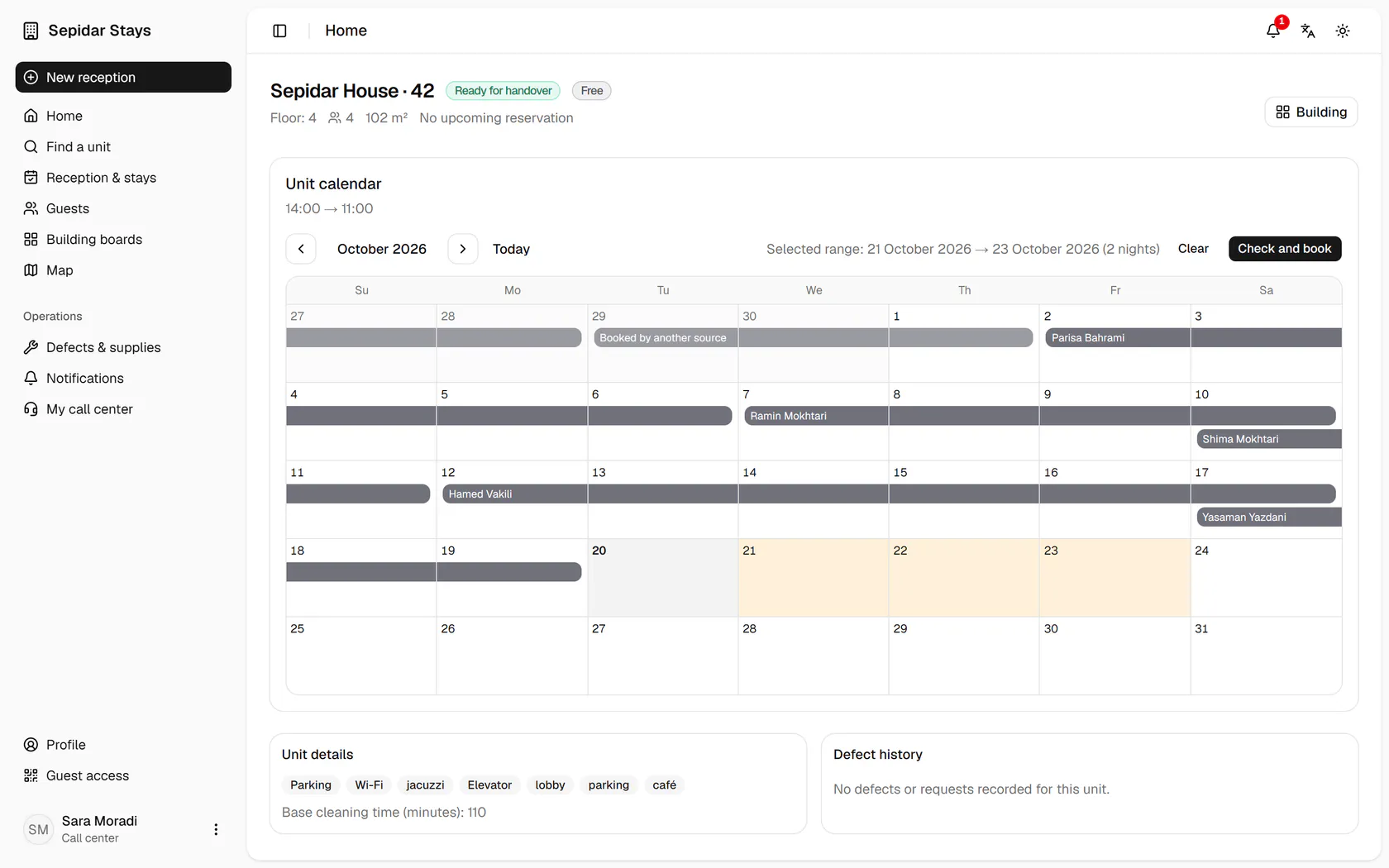Viewport: 1389px width, 868px height.
Task: Jump to Today in calendar
Action: 511,249
